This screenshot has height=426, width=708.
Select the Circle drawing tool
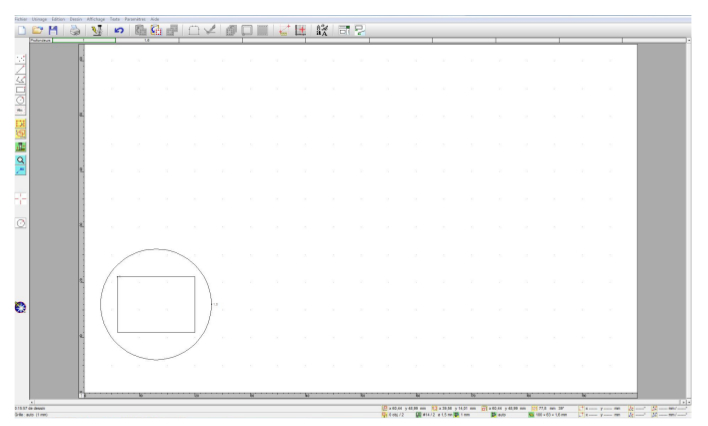click(x=20, y=100)
